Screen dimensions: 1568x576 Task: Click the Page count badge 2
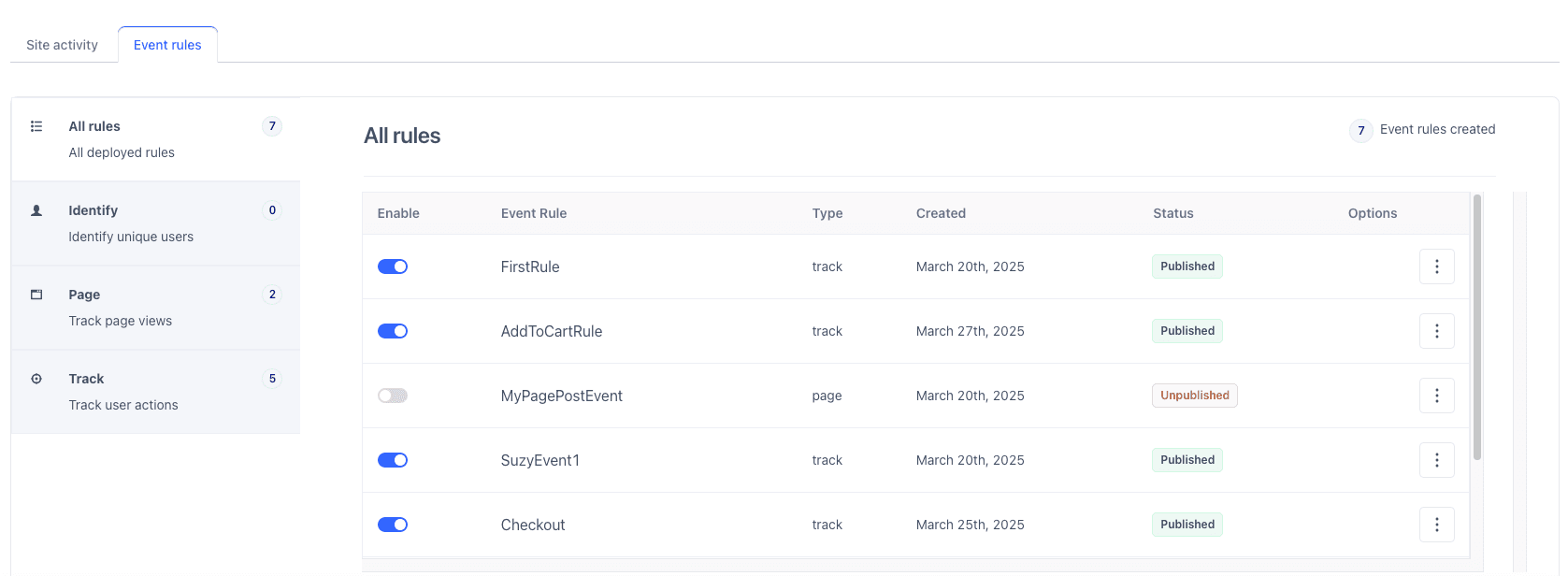tap(272, 295)
